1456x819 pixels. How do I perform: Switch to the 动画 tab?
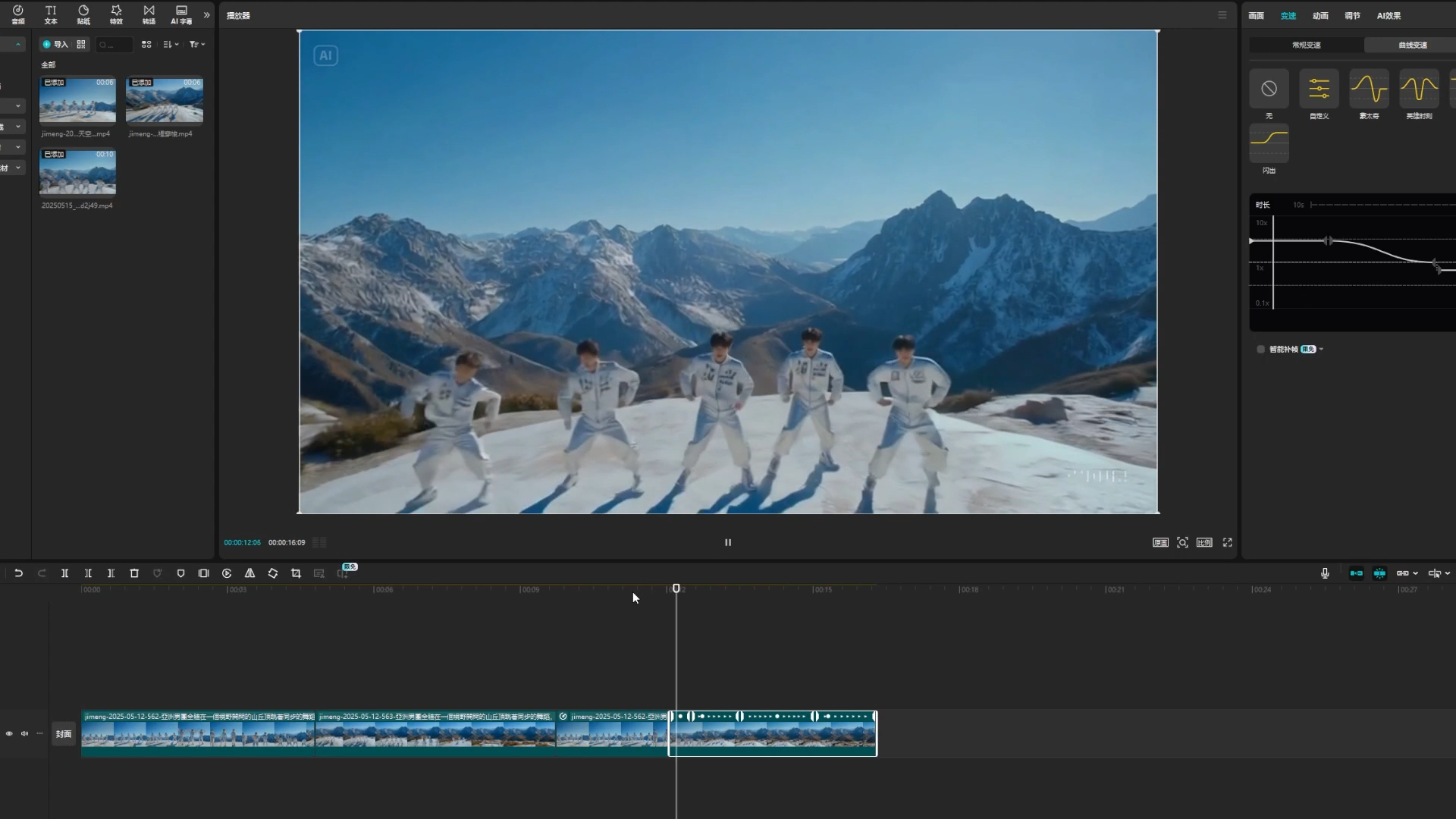pyautogui.click(x=1320, y=16)
